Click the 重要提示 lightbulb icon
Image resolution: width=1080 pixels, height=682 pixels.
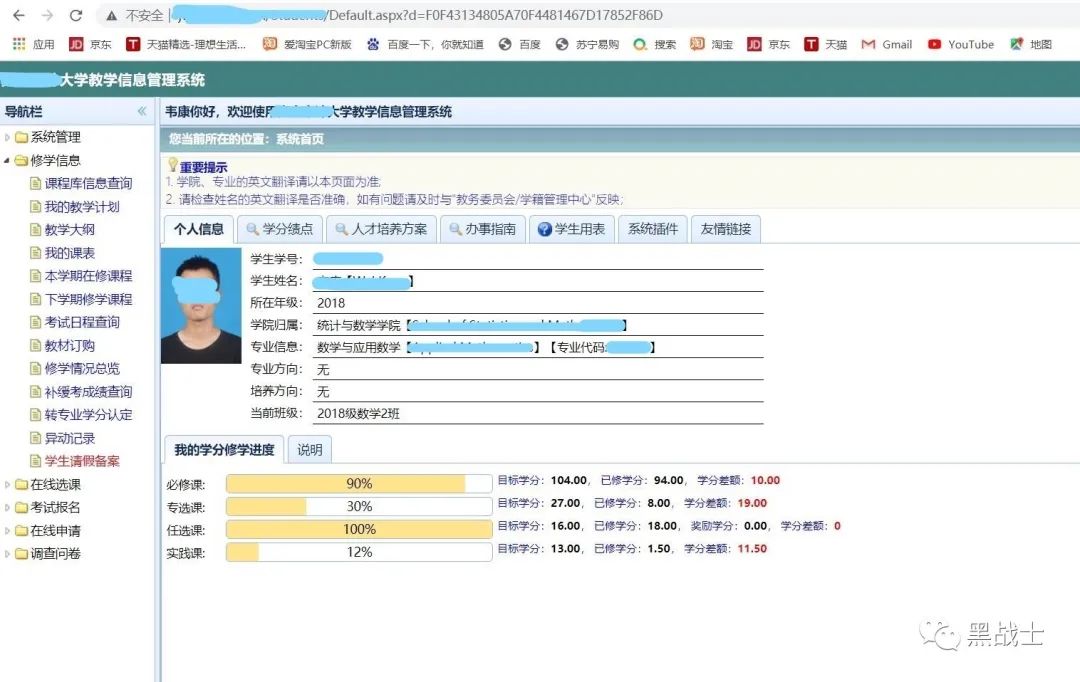pyautogui.click(x=173, y=164)
